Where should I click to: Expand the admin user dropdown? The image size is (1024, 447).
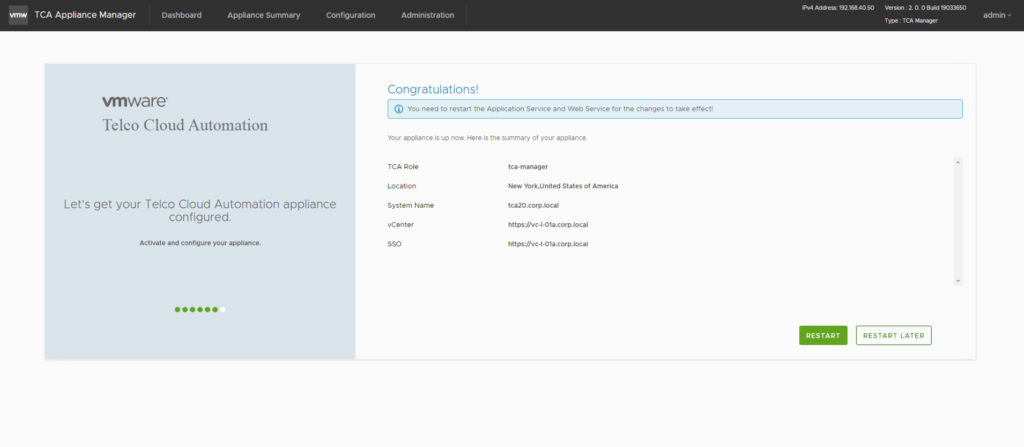997,15
